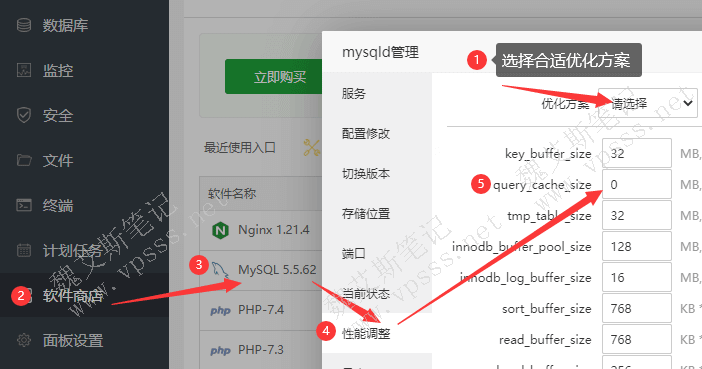Click the security shield icon

pyautogui.click(x=24, y=115)
